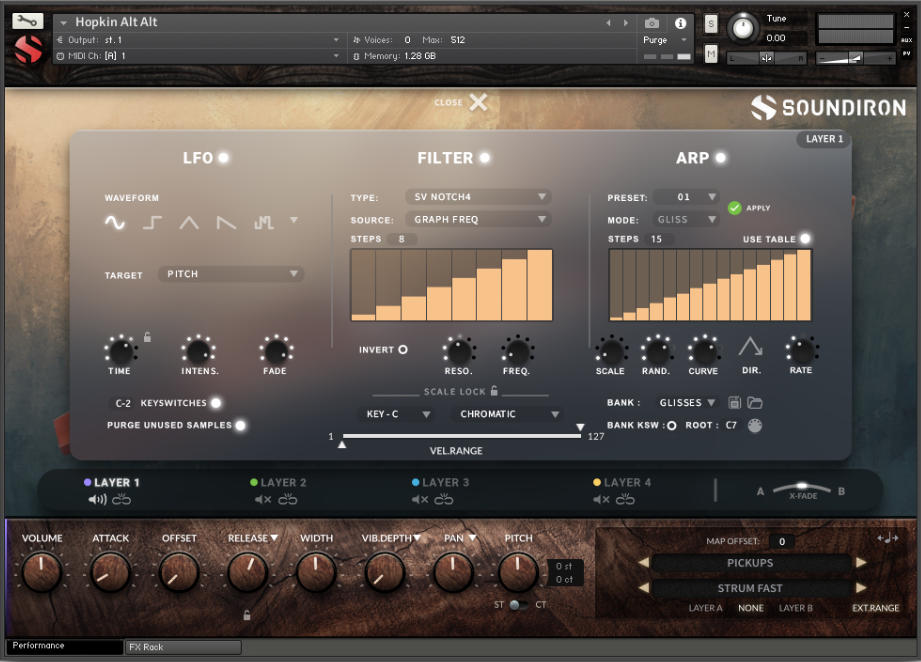Open instrument info via the i icon
The width and height of the screenshot is (921, 662).
tap(681, 24)
